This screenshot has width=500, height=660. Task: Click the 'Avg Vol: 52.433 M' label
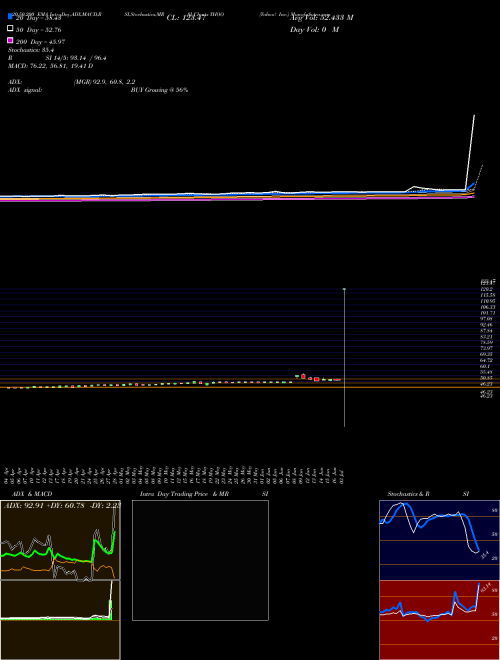(x=322, y=18)
